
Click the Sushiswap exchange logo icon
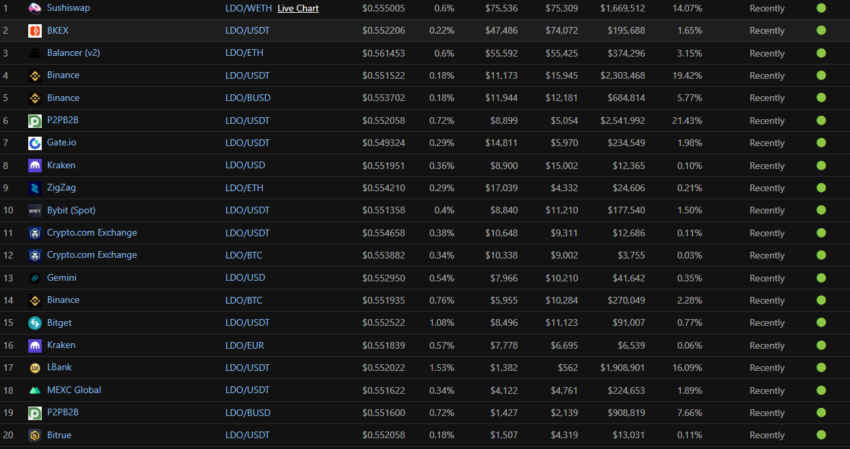pos(35,8)
